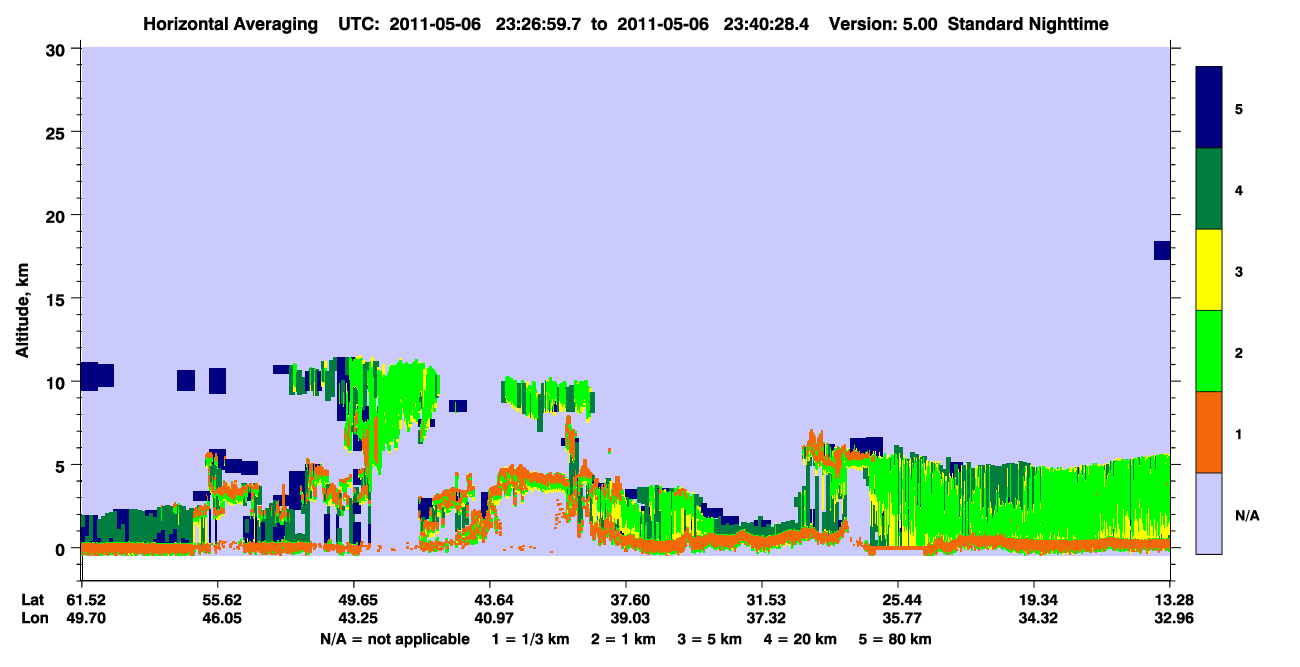Click latitude value '43.64'
Screen dimensions: 1300x667
(x=489, y=600)
